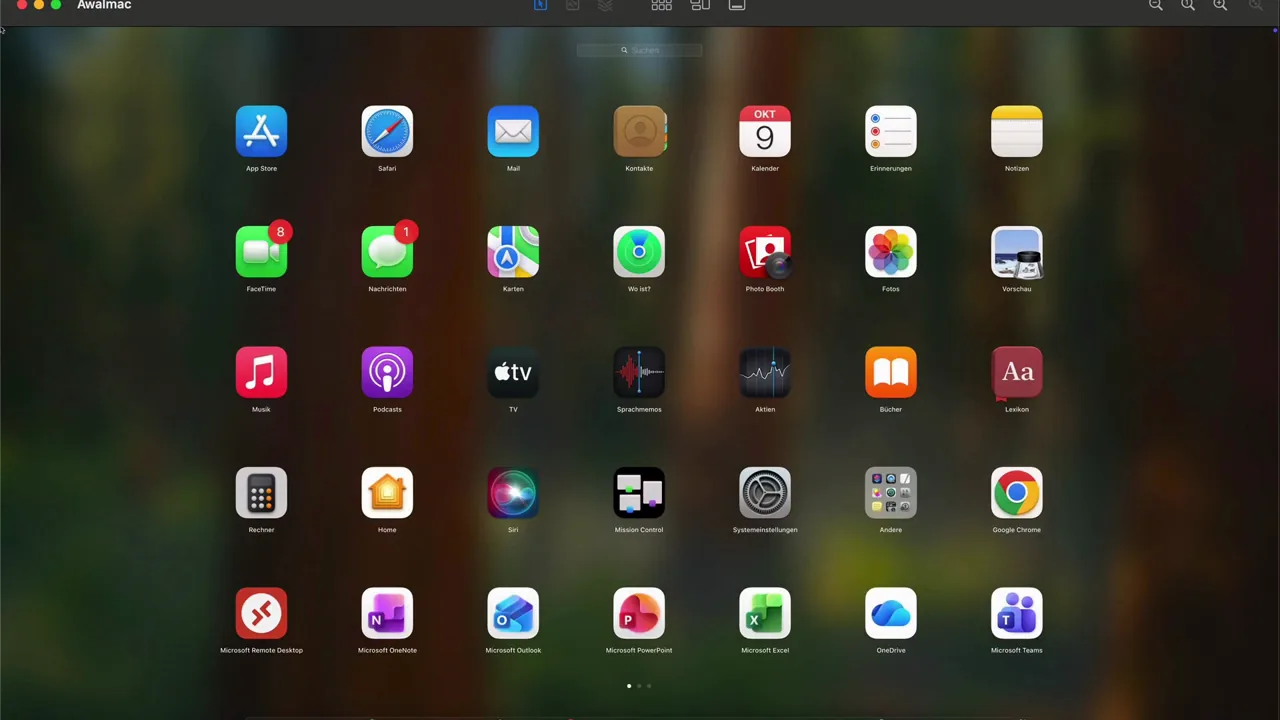Click the Suchen search field
Screen dimensions: 1280x720
click(640, 50)
